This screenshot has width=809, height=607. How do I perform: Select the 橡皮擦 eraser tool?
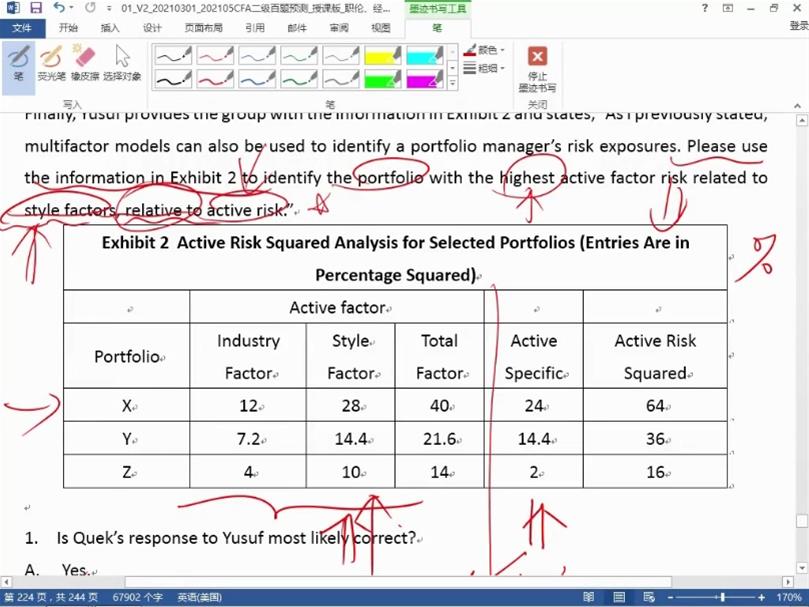pos(85,63)
